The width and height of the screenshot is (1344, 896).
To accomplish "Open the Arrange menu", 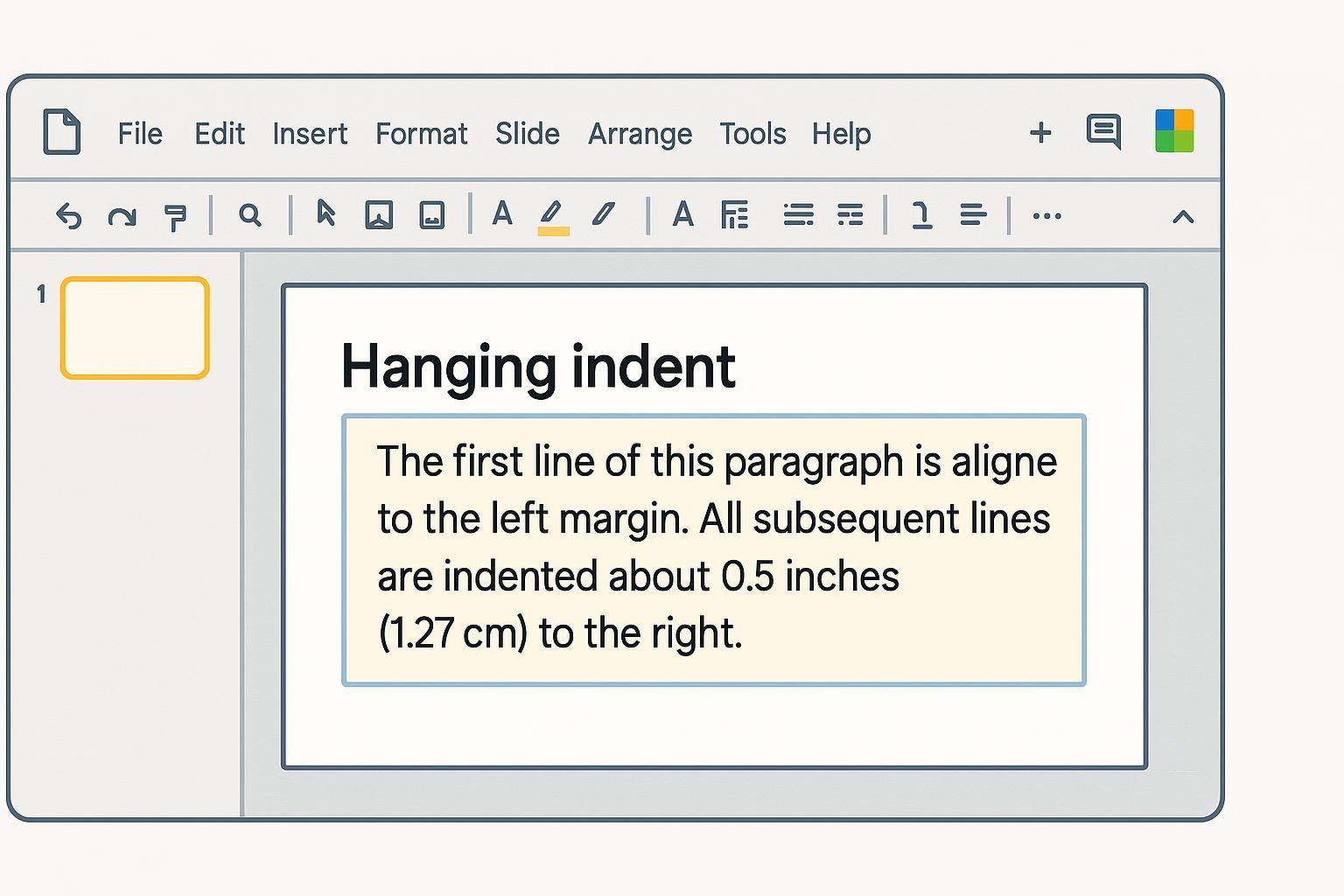I will click(x=640, y=134).
